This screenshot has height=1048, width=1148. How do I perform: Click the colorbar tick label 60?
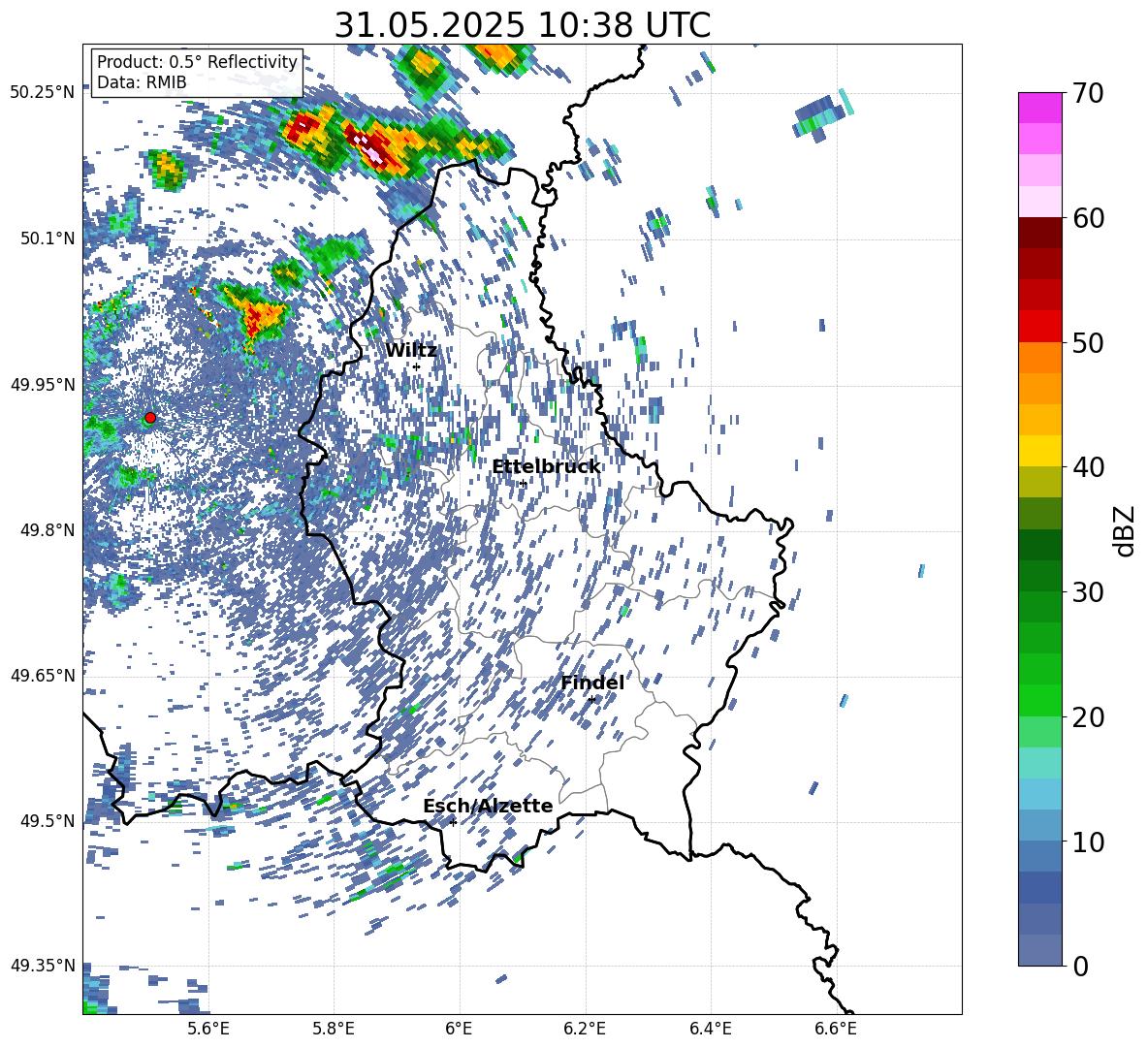pos(1089,218)
